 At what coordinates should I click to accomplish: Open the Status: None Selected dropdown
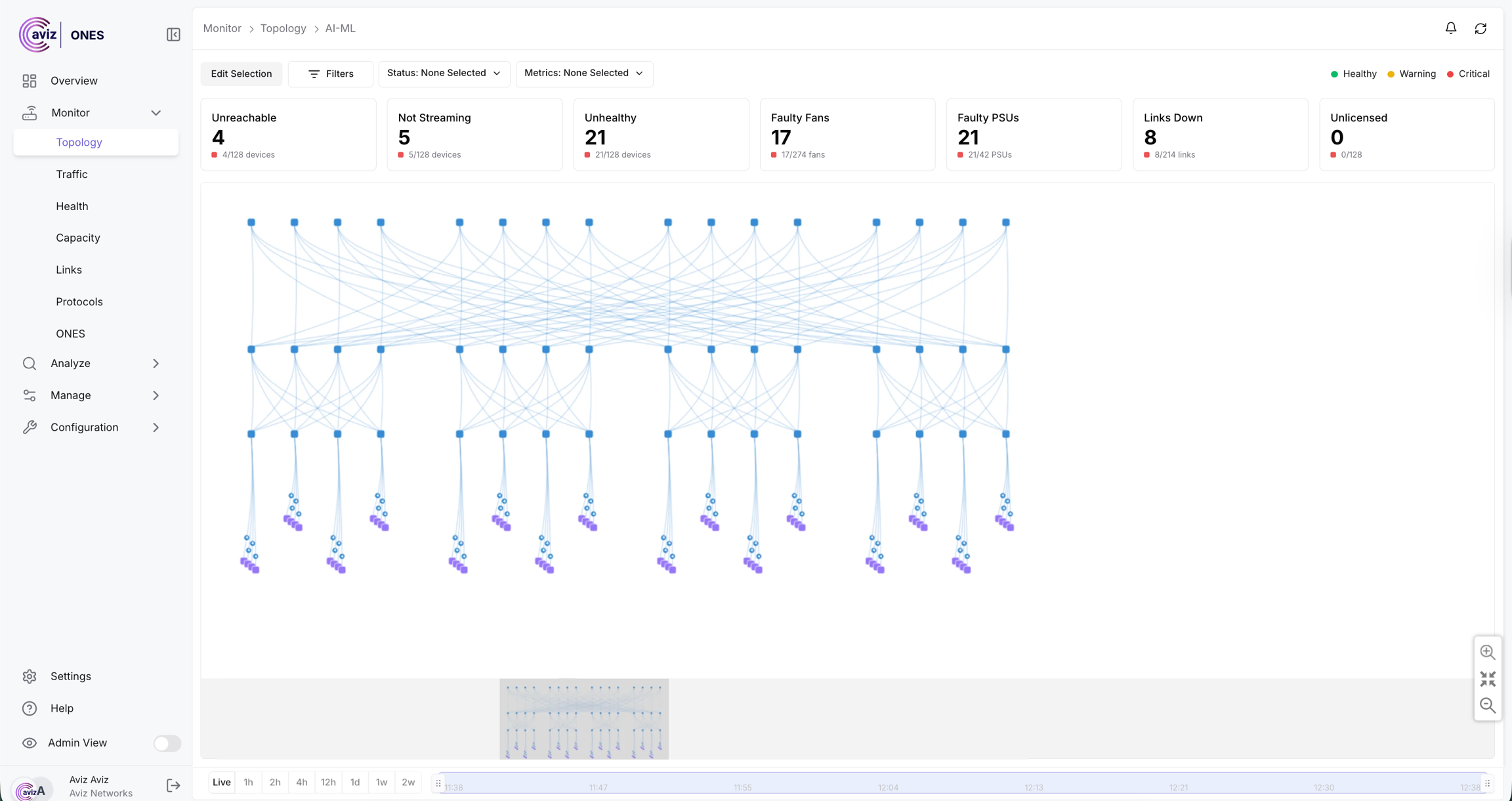coord(444,73)
